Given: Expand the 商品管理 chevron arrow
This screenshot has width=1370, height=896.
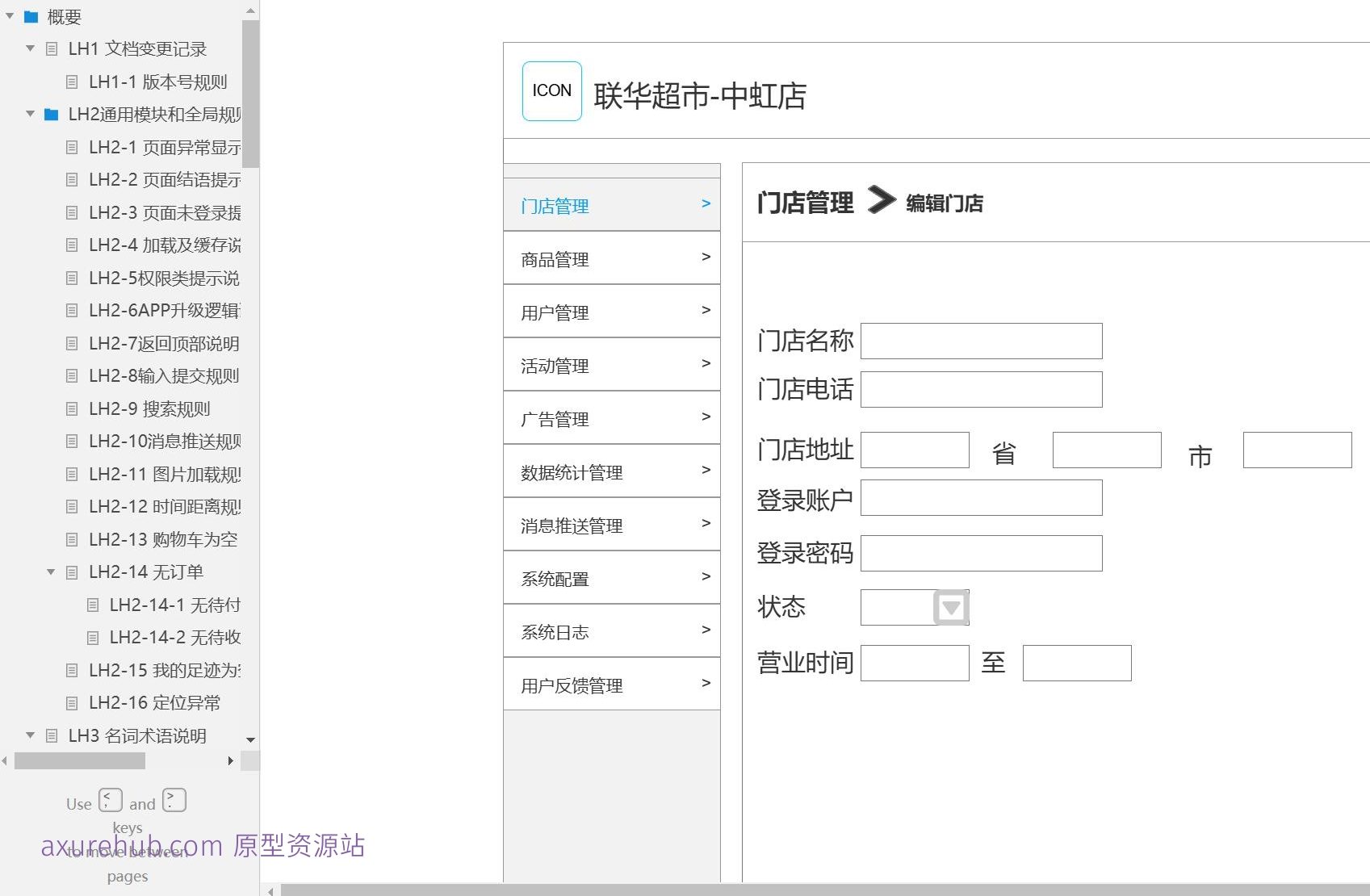Looking at the screenshot, I should pyautogui.click(x=706, y=257).
